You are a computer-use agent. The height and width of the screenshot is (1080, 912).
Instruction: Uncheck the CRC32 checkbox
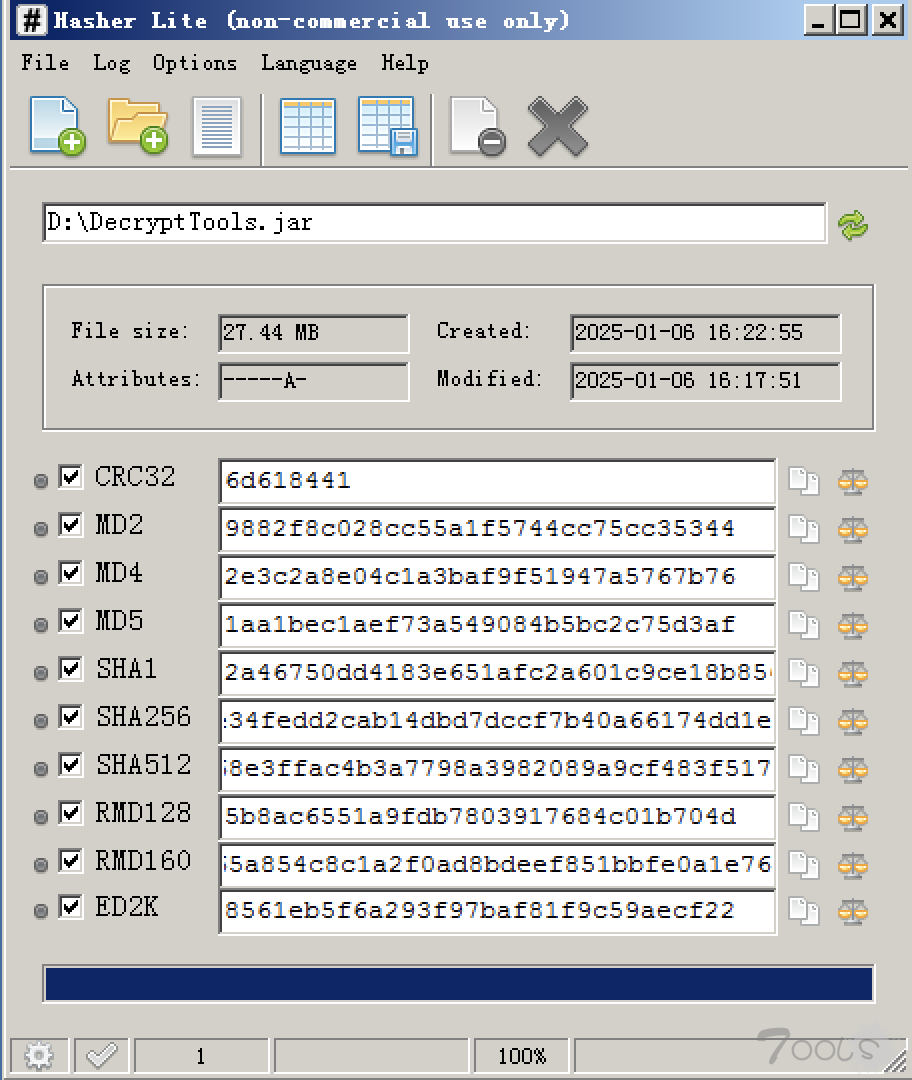pyautogui.click(x=70, y=477)
